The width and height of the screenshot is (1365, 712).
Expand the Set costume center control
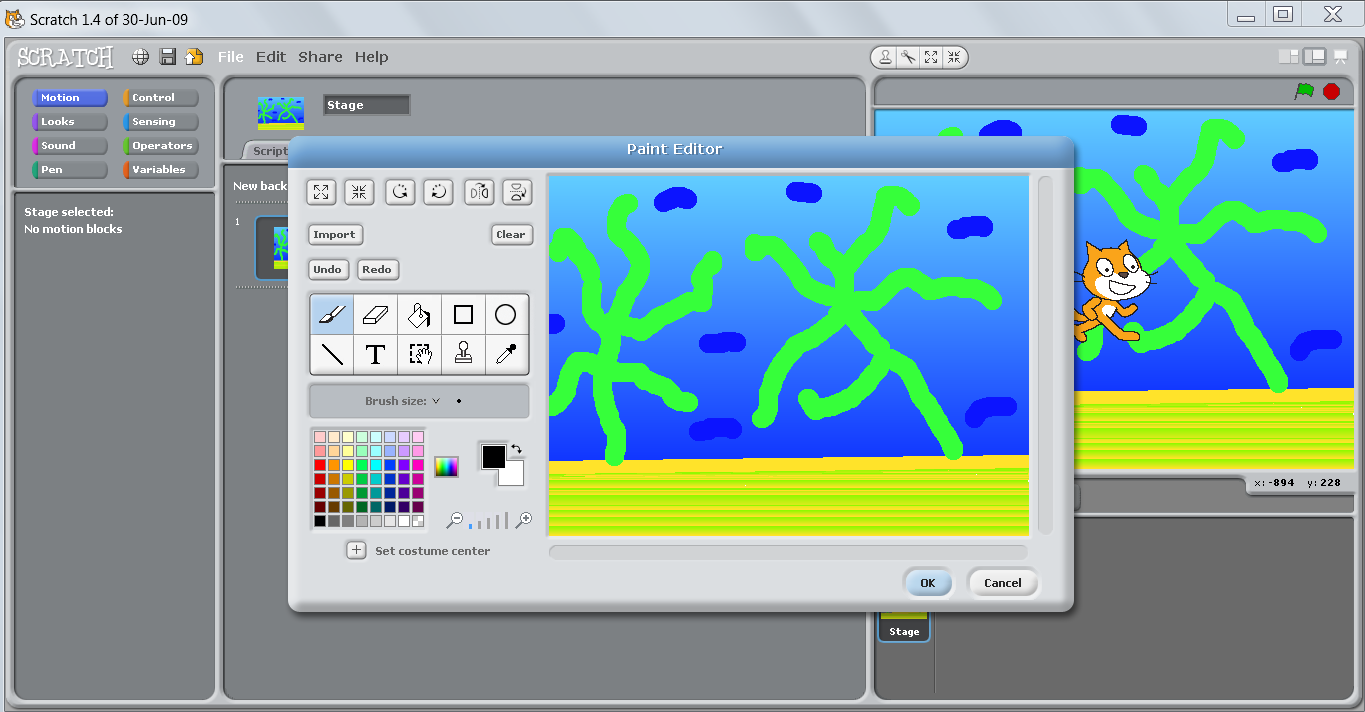click(x=356, y=549)
